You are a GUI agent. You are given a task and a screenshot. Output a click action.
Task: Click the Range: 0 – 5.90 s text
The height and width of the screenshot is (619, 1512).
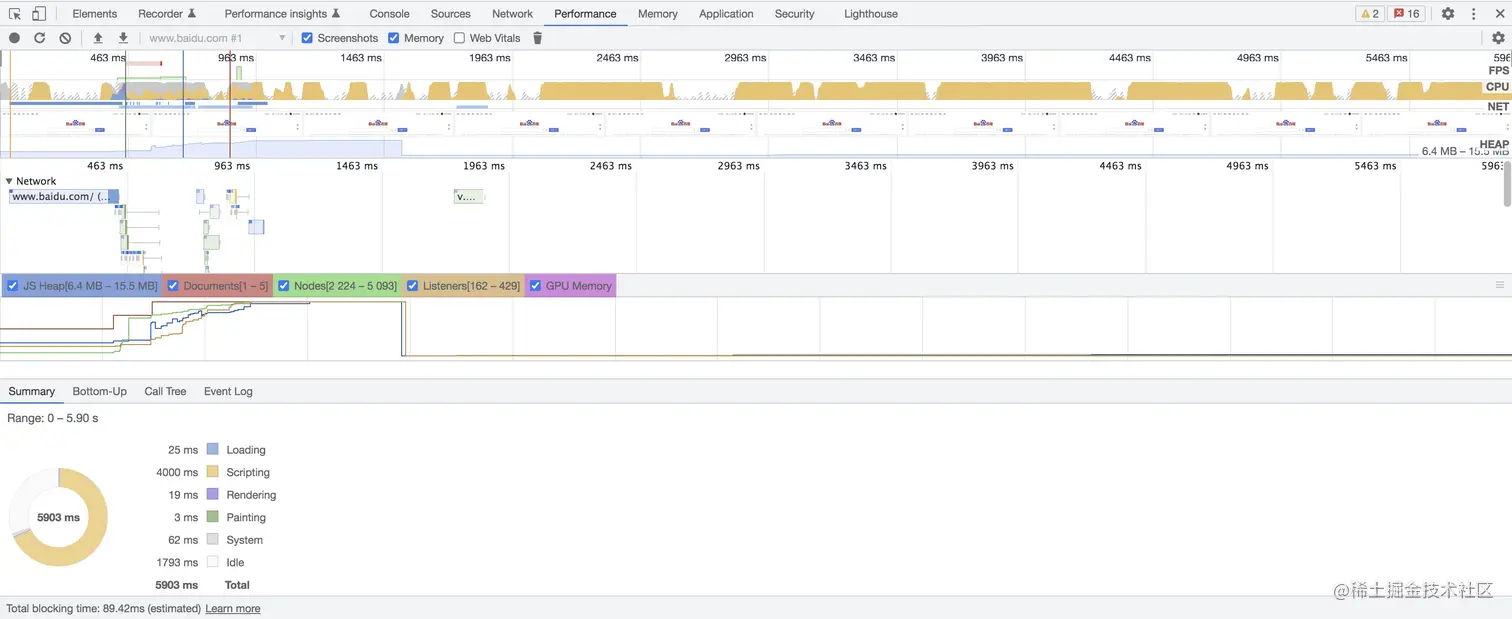point(53,418)
